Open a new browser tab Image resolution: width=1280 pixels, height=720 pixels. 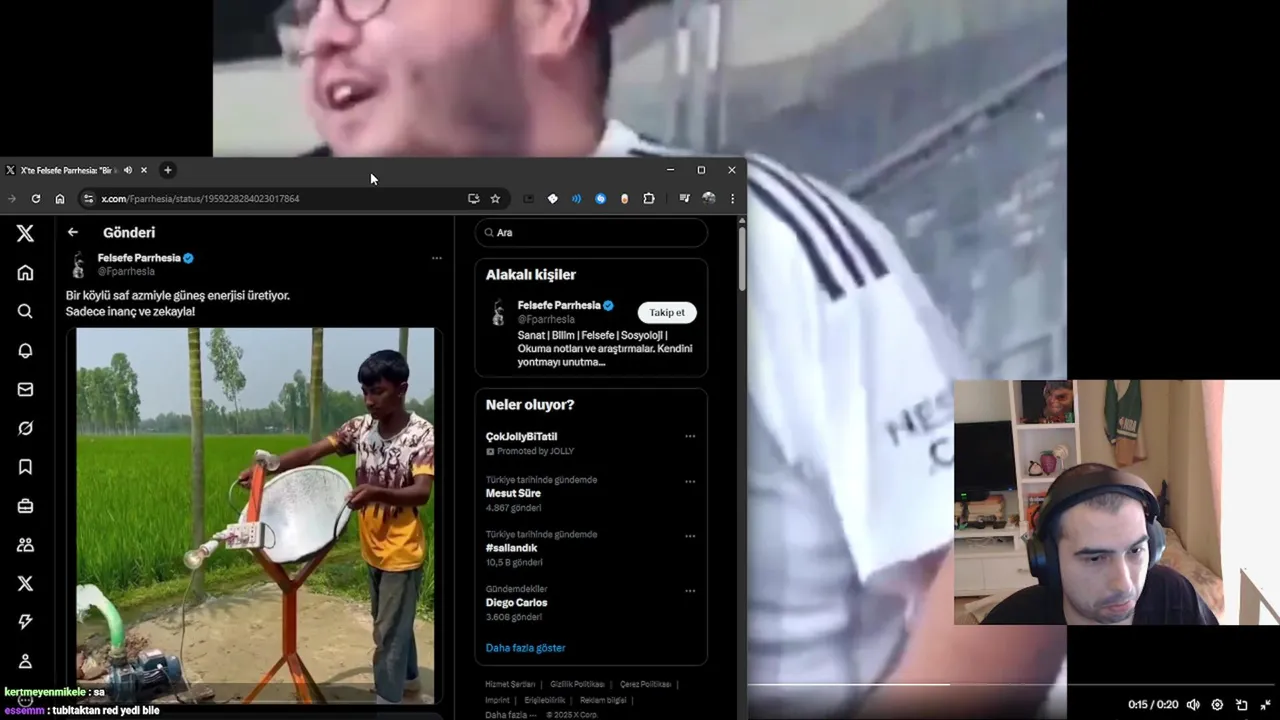pyautogui.click(x=167, y=170)
